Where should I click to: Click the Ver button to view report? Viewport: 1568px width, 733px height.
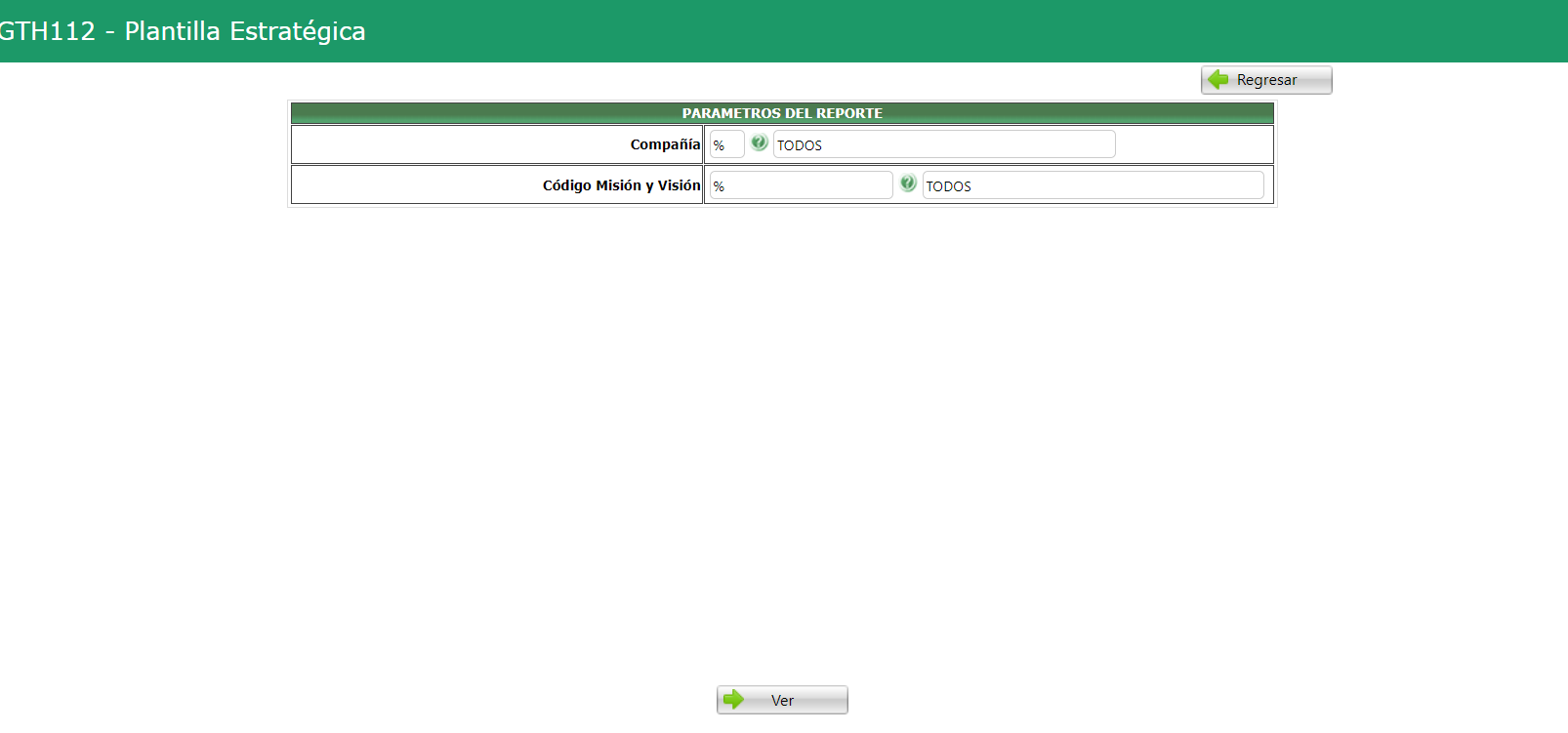[782, 700]
